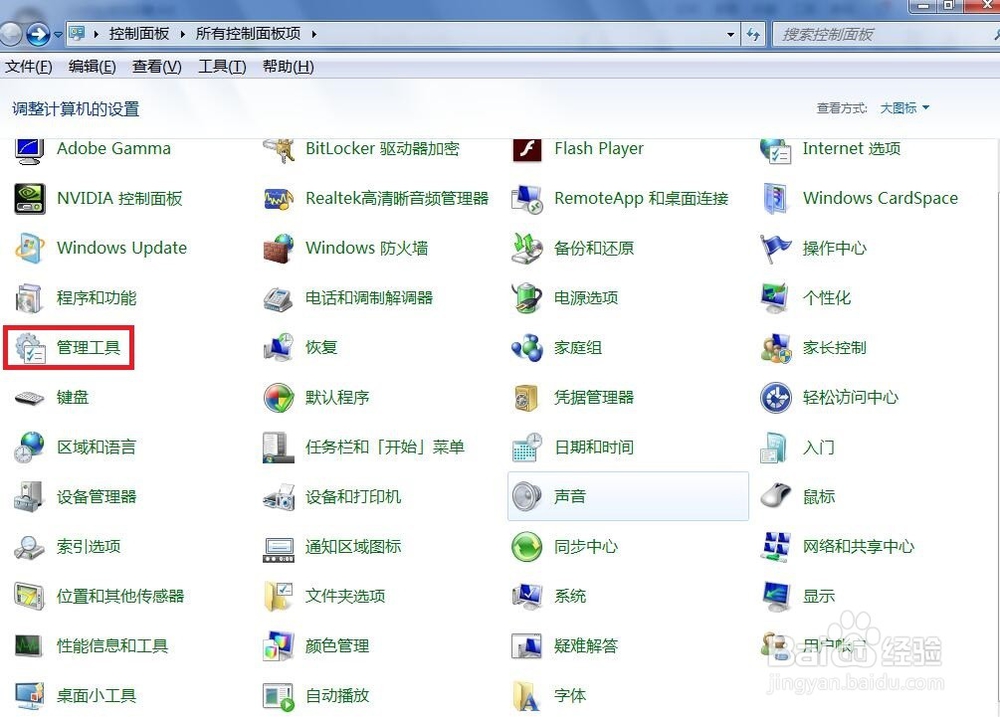Open the 电话和调制解调器 icon
The image size is (1000, 717).
coord(279,299)
